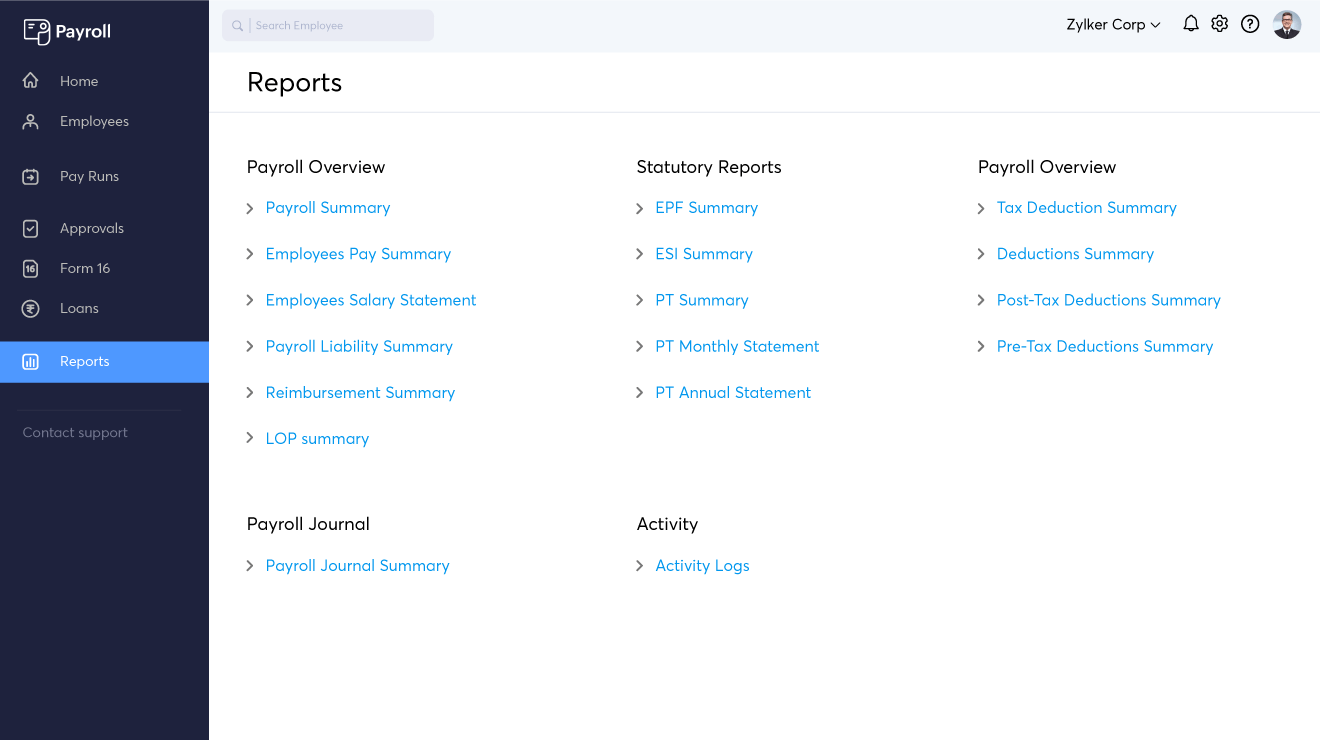Screen dimensions: 1320x740
Task: Click the Home house icon in sidebar
Action: [x=31, y=81]
